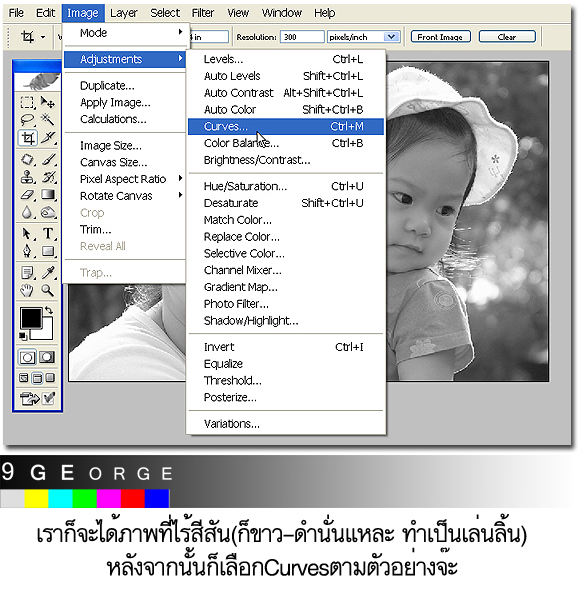Select the Gradient tool
Image resolution: width=583 pixels, height=600 pixels.
(x=48, y=195)
